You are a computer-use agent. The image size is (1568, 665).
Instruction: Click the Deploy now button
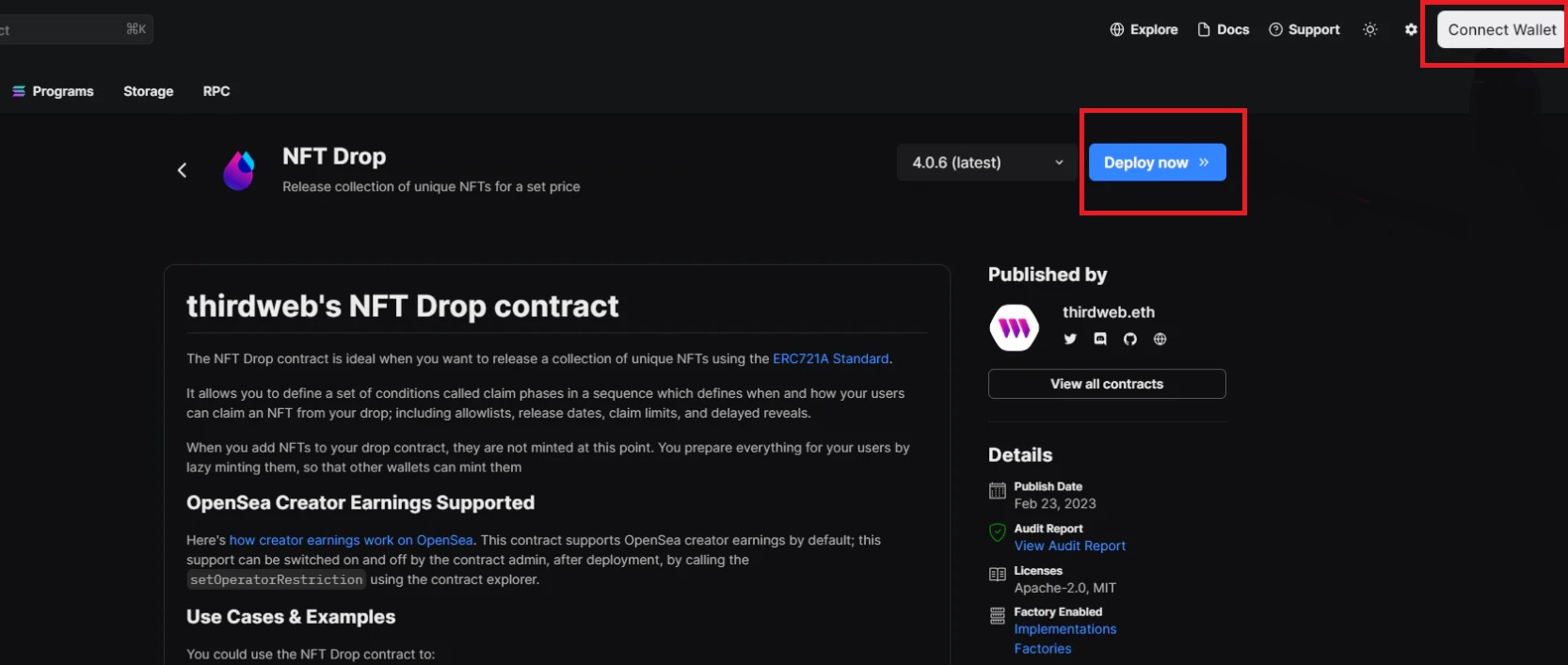point(1157,163)
